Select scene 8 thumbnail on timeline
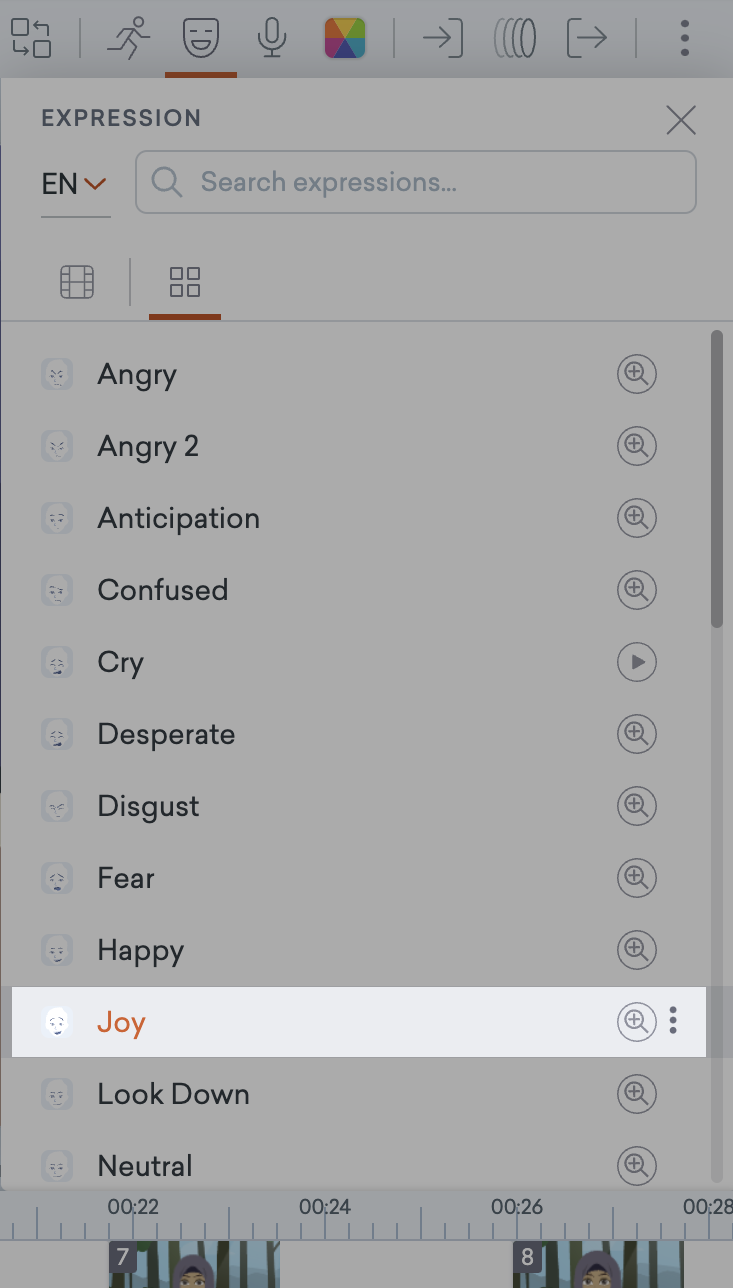 click(x=598, y=1264)
